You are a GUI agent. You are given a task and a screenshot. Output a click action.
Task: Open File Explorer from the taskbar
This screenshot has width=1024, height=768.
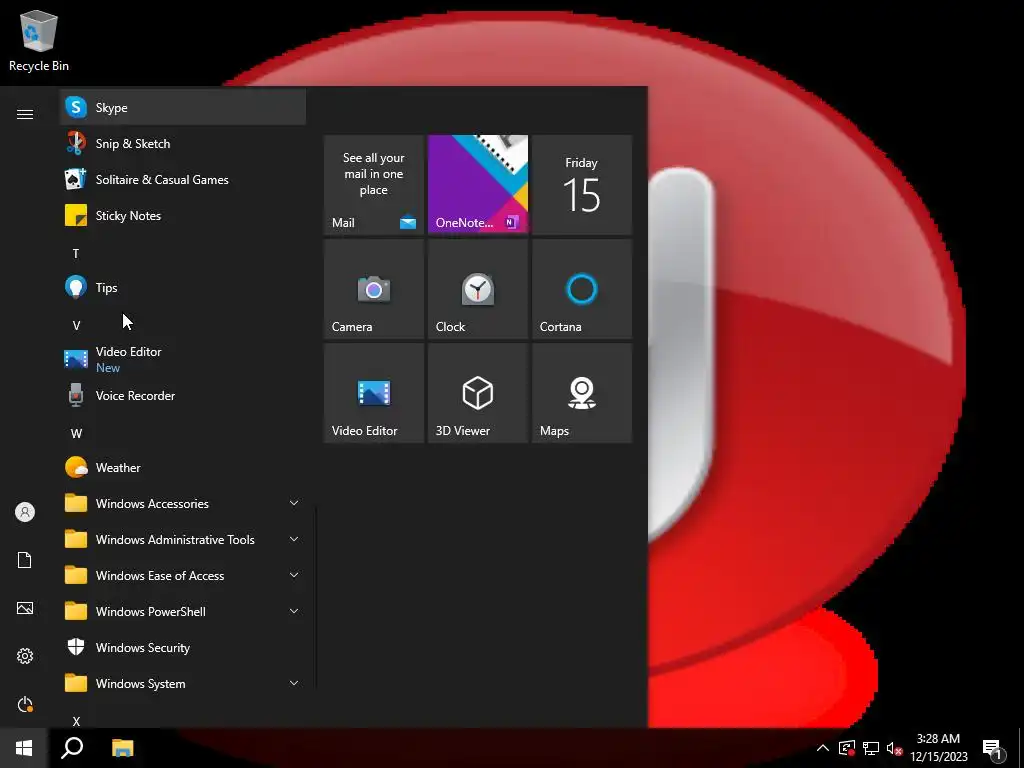(122, 748)
